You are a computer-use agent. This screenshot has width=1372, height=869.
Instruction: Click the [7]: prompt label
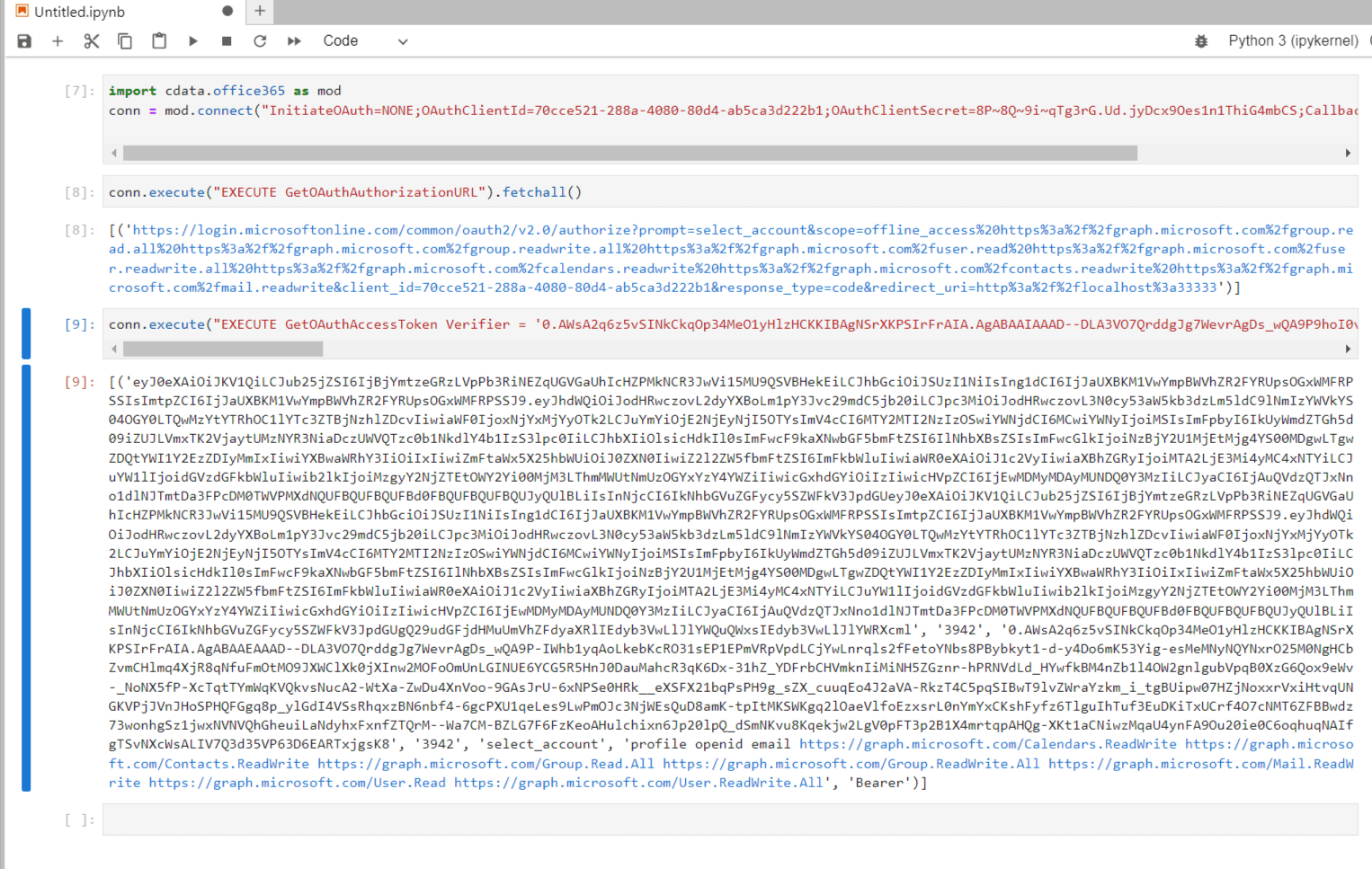79,91
